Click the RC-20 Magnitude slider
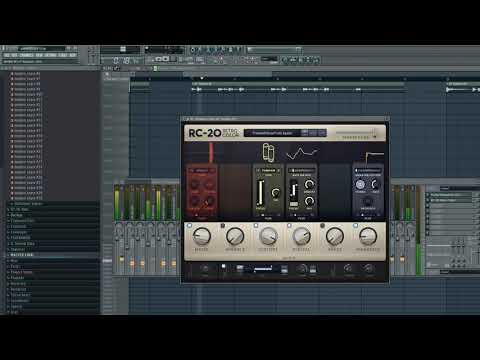 coord(356,133)
